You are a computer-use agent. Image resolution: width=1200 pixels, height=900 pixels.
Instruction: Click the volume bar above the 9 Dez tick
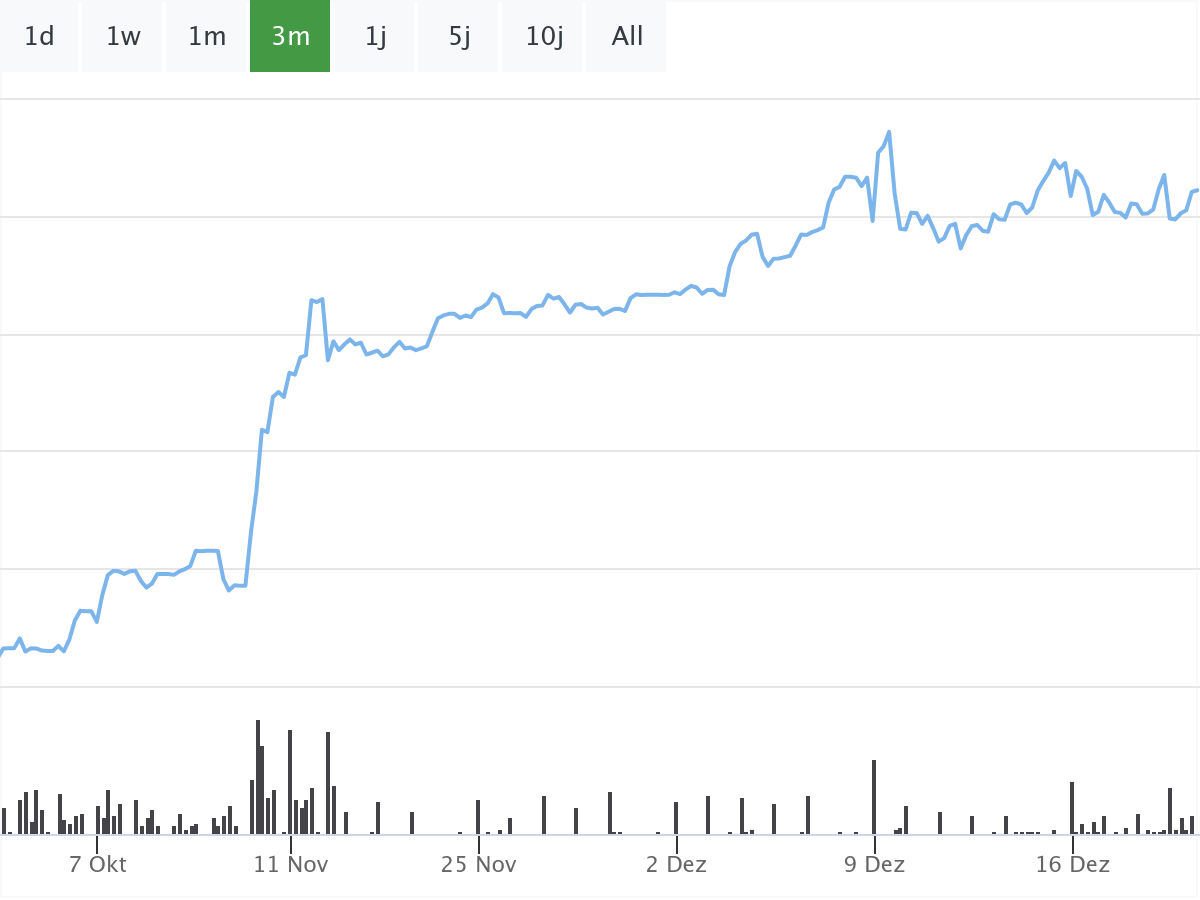pos(874,798)
